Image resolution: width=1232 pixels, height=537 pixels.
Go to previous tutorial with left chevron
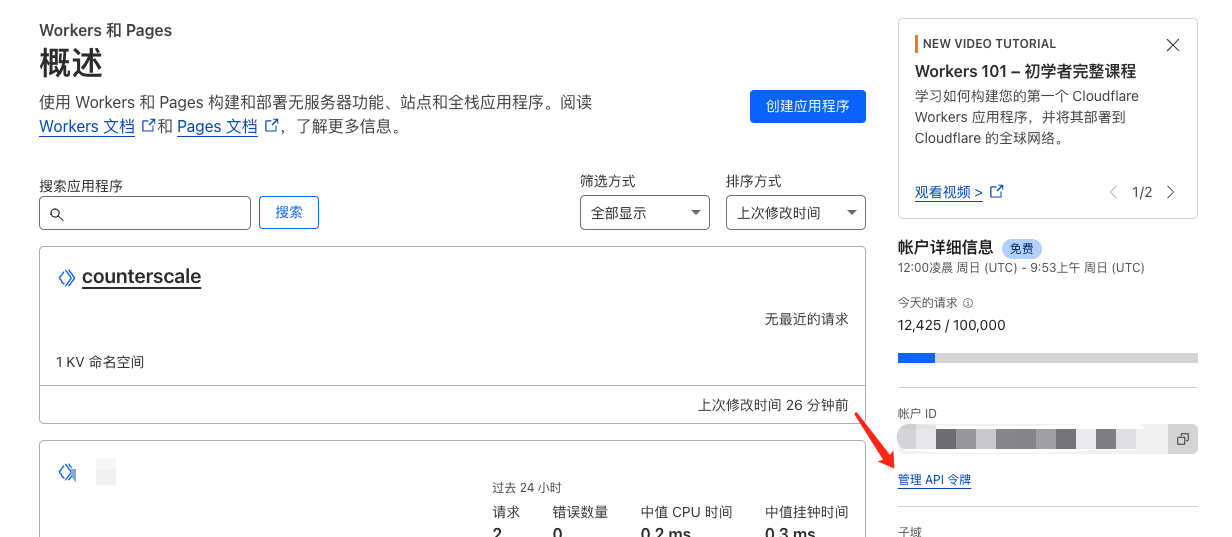tap(1114, 192)
